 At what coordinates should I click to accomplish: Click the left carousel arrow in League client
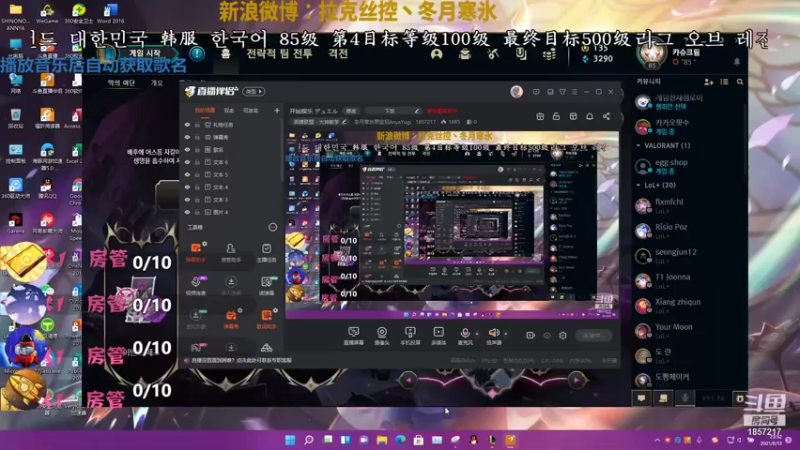click(408, 380)
